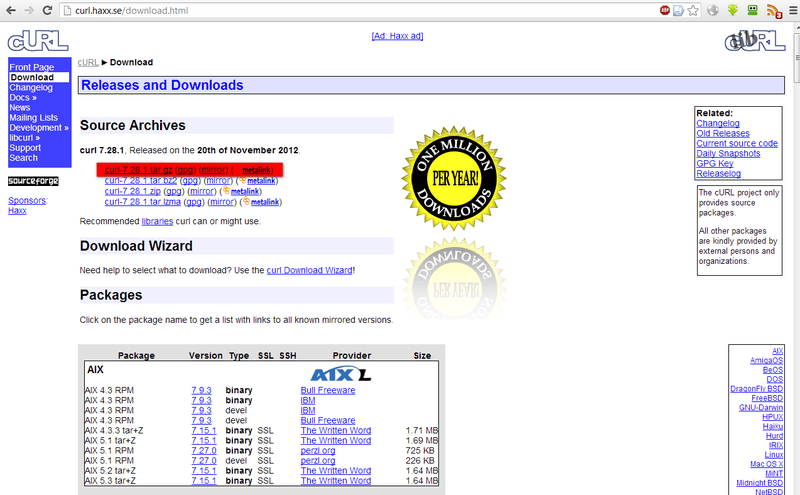Viewport: 800px width, 495px height.
Task: Bookmark the page with the star icon
Action: point(692,10)
